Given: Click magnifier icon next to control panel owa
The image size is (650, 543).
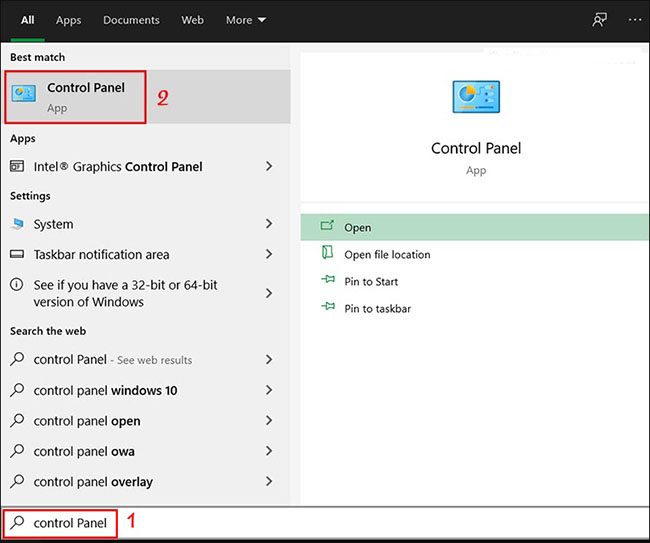Looking at the screenshot, I should point(17,451).
